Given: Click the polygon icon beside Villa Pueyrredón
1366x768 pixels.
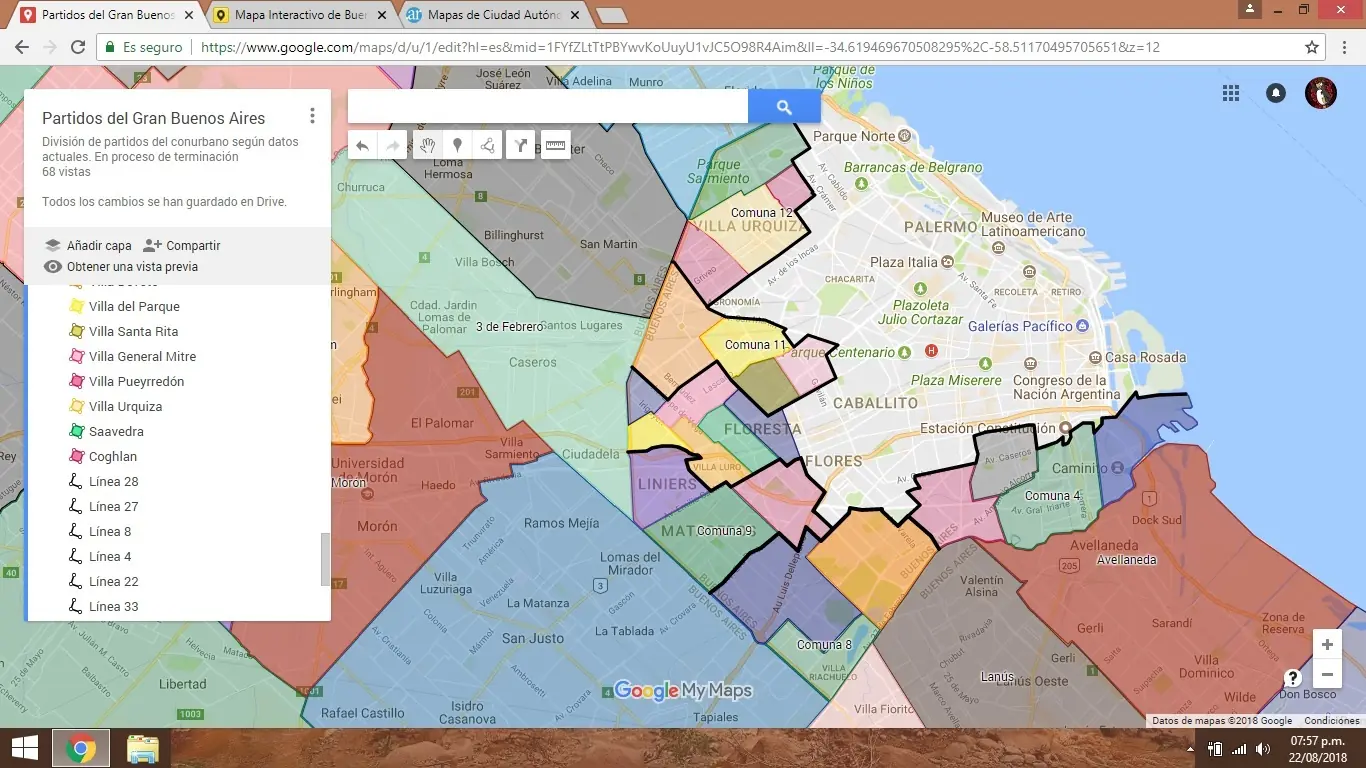Looking at the screenshot, I should (x=76, y=381).
